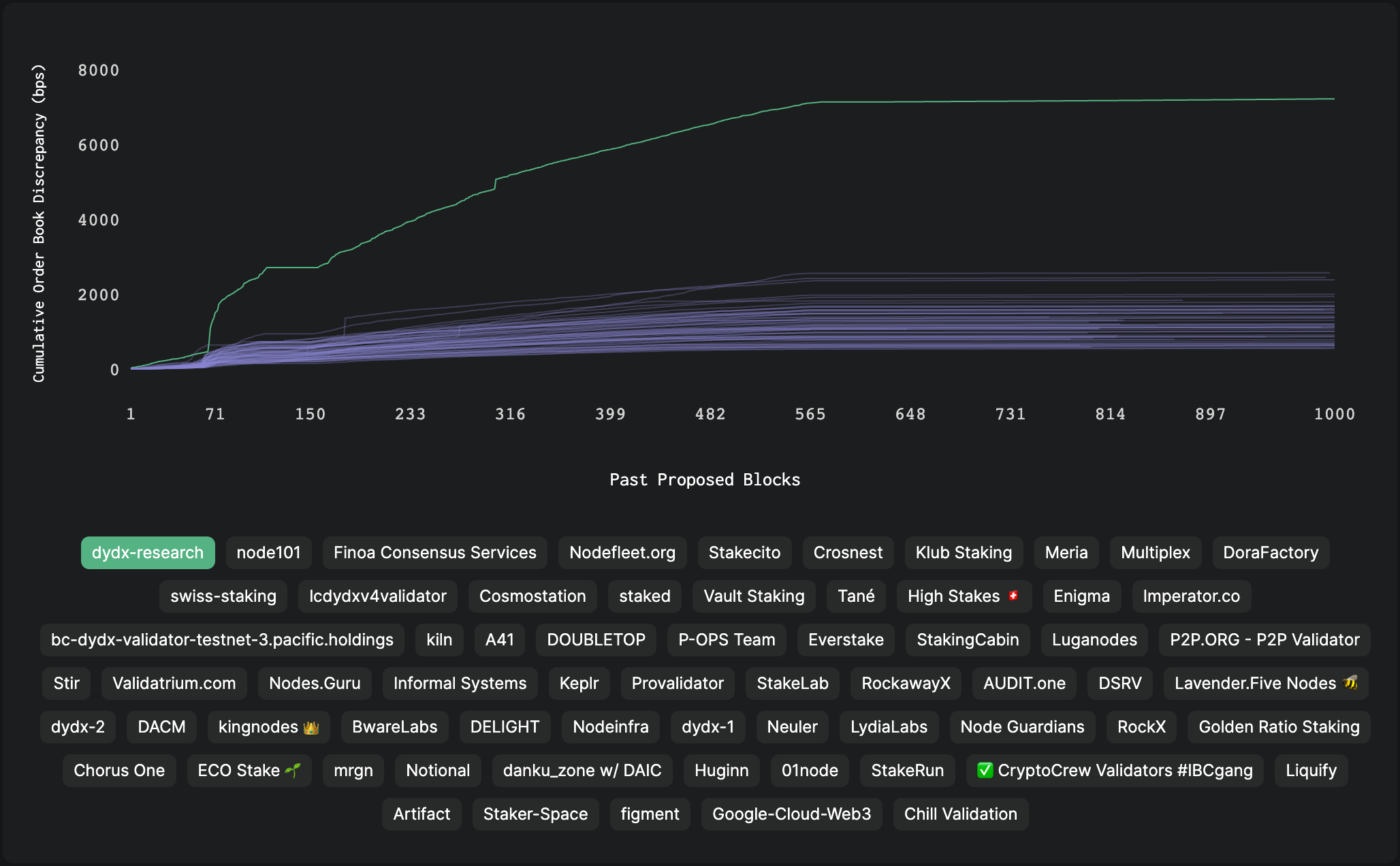Click the P-OPS Team chip
Screen dimensions: 1400x866
727,639
